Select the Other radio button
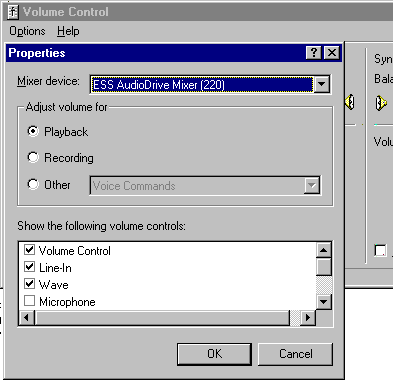Viewport: 393px width, 380px height. [x=33, y=184]
